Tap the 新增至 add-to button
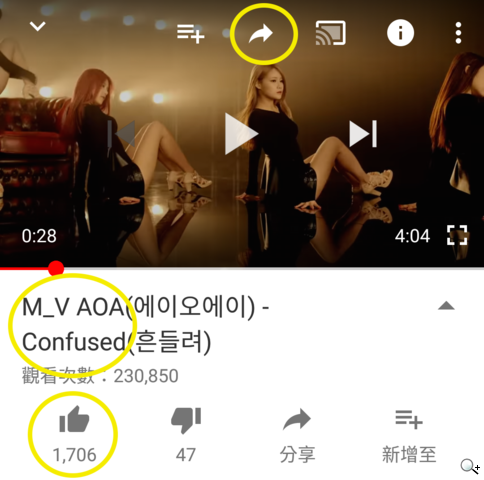The image size is (484, 480). pyautogui.click(x=409, y=435)
